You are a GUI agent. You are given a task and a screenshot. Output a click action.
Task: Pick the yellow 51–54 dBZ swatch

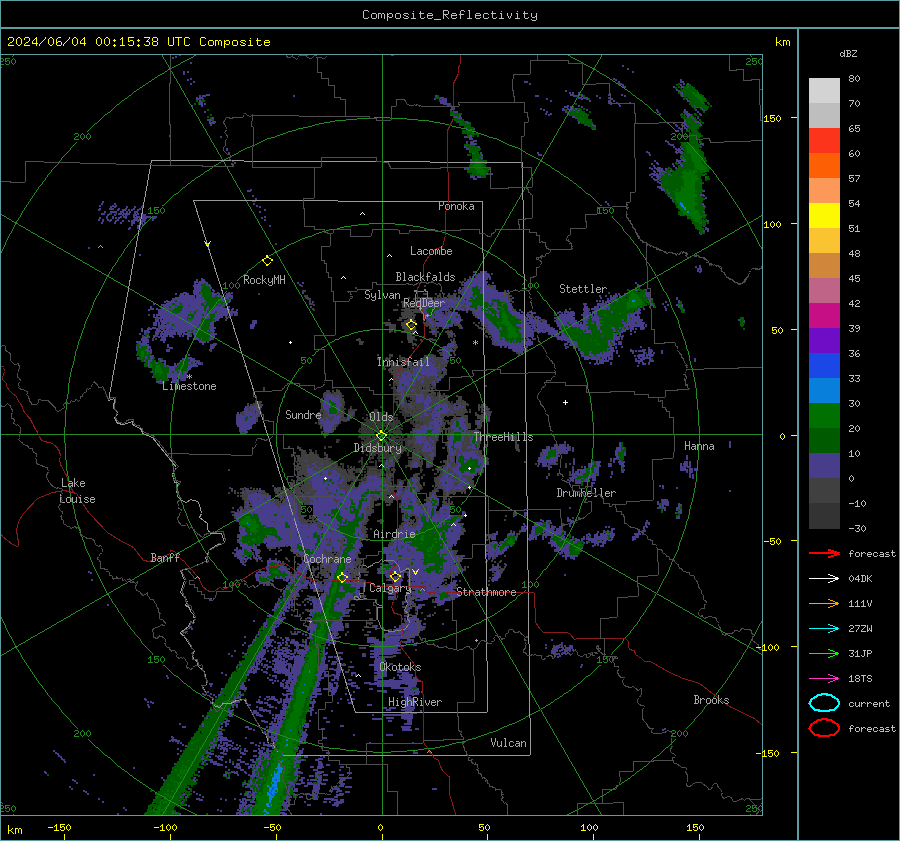(824, 216)
